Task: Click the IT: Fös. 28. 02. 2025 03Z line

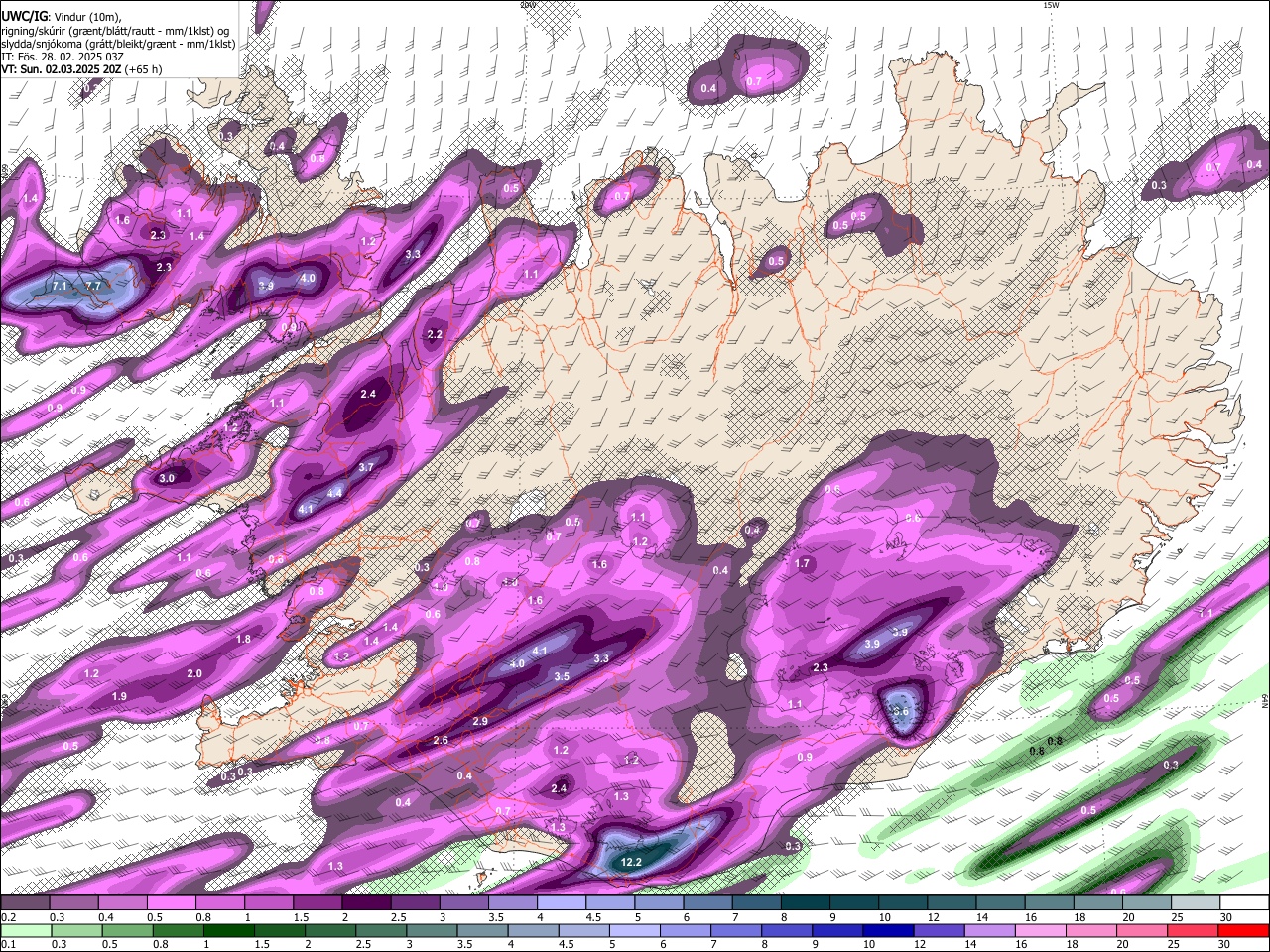Action: pos(62,57)
